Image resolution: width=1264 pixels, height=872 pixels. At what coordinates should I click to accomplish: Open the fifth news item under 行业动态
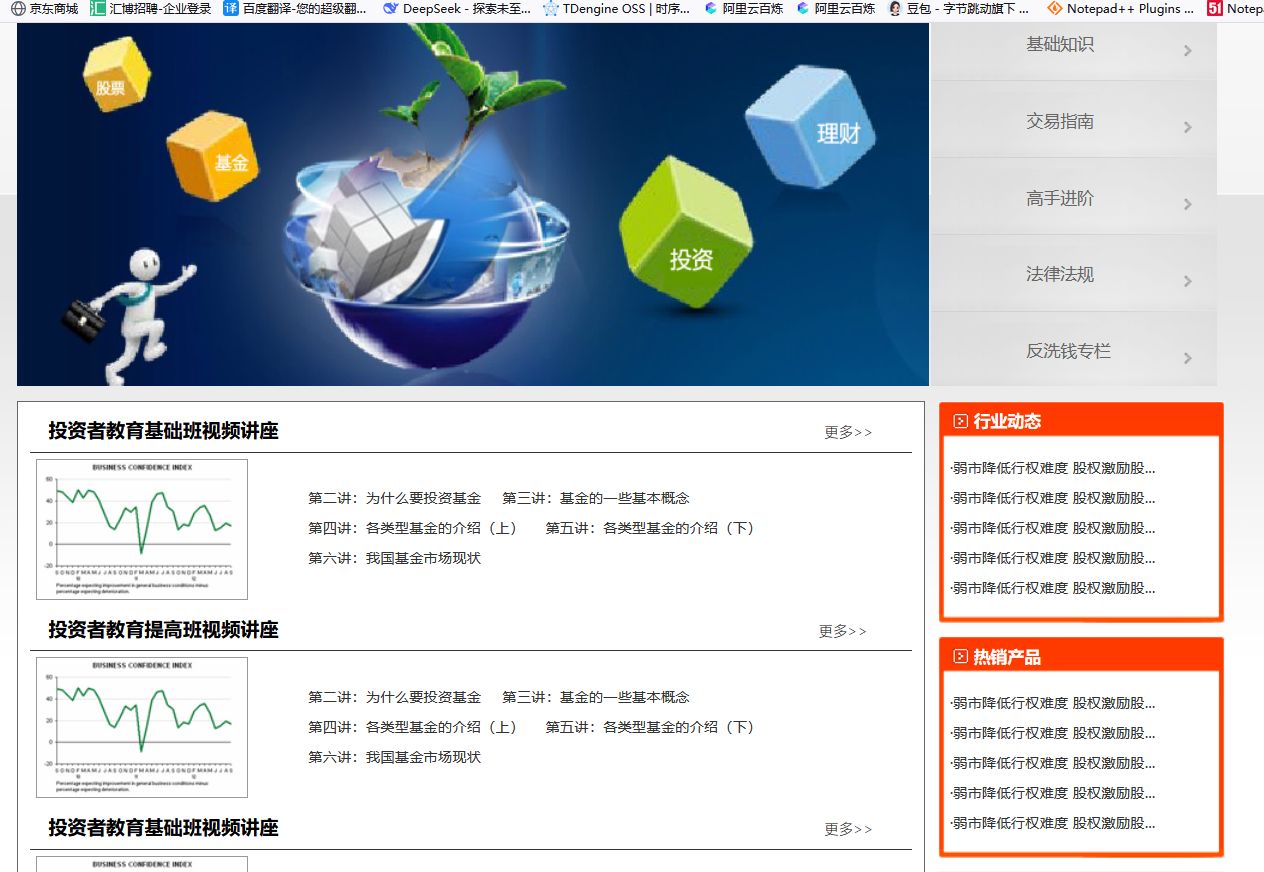pos(1053,588)
